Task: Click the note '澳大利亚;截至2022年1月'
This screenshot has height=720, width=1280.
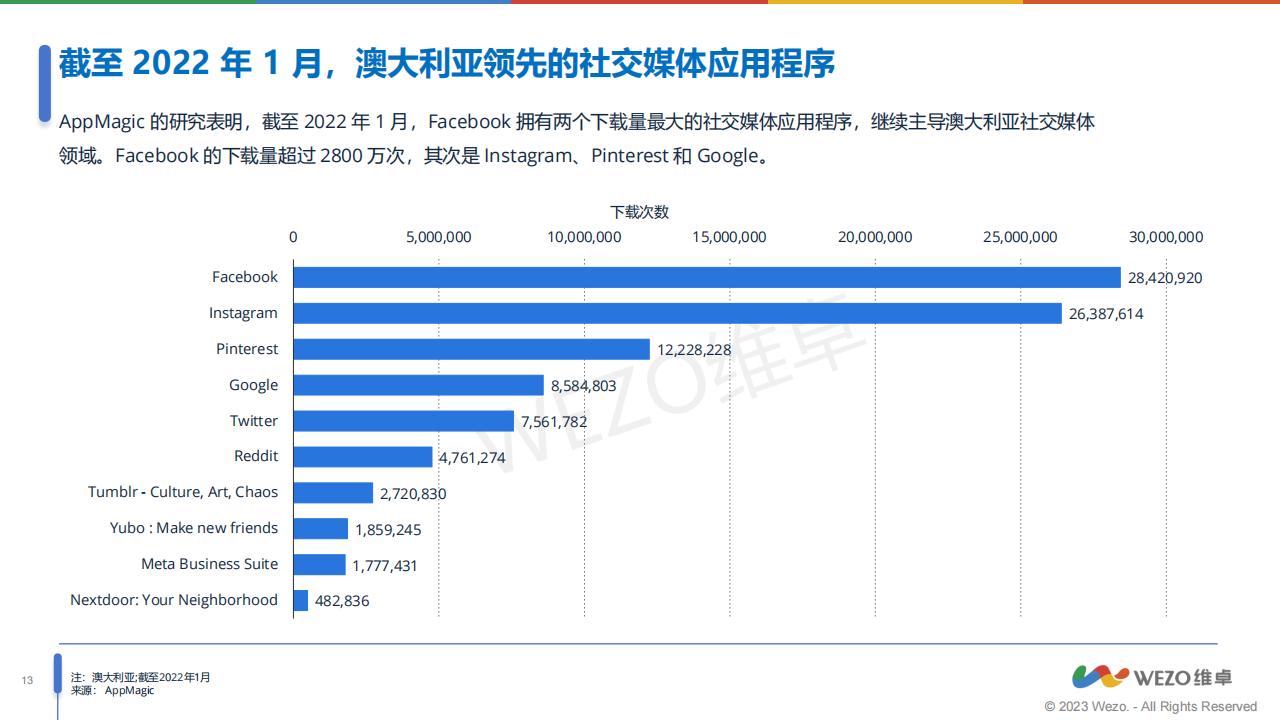Action: tap(150, 677)
